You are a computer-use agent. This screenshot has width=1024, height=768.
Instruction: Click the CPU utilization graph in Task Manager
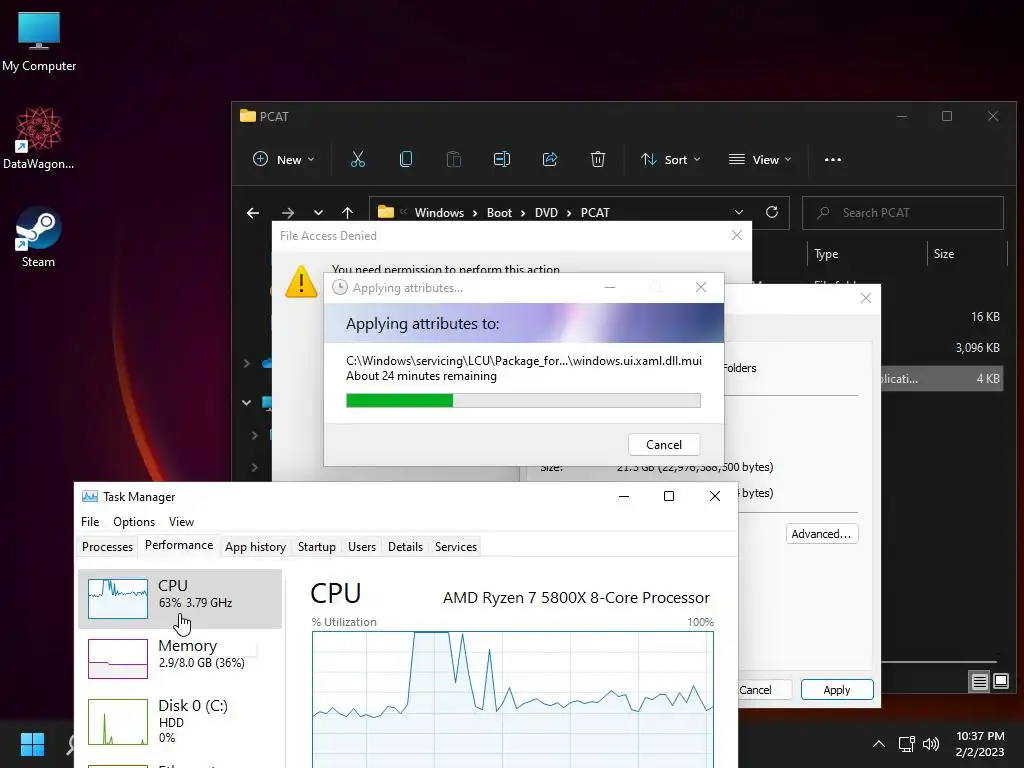(513, 699)
